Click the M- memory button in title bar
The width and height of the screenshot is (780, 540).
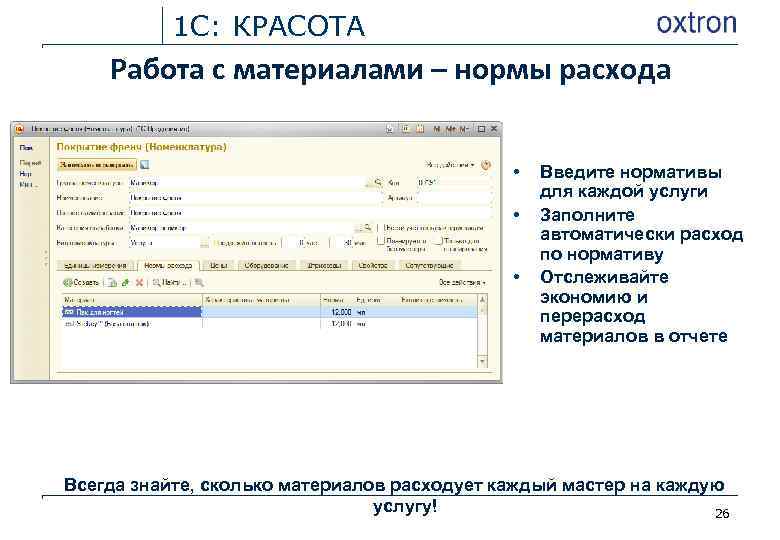(x=463, y=129)
